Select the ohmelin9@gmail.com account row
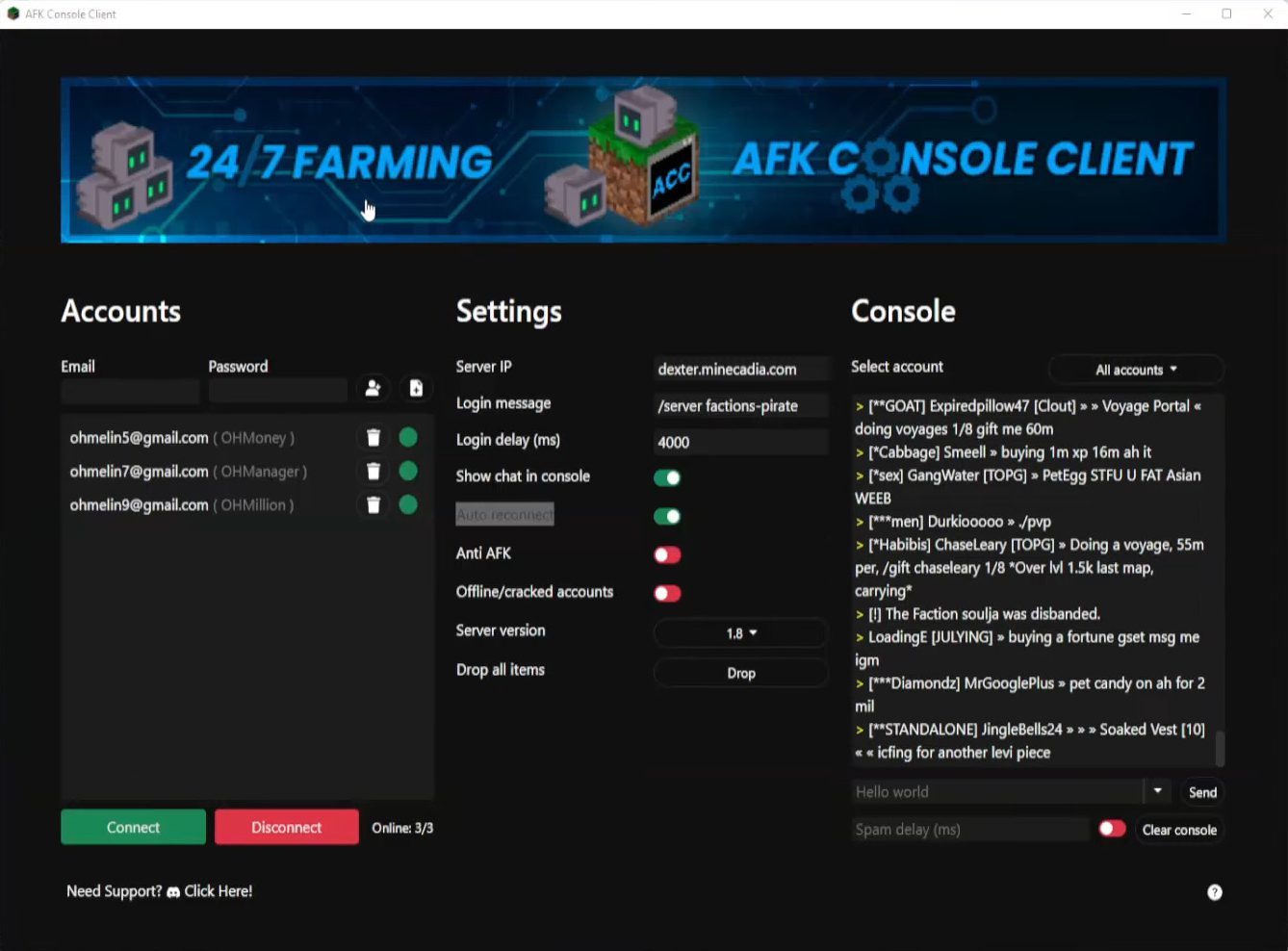The image size is (1288, 951). tap(247, 505)
